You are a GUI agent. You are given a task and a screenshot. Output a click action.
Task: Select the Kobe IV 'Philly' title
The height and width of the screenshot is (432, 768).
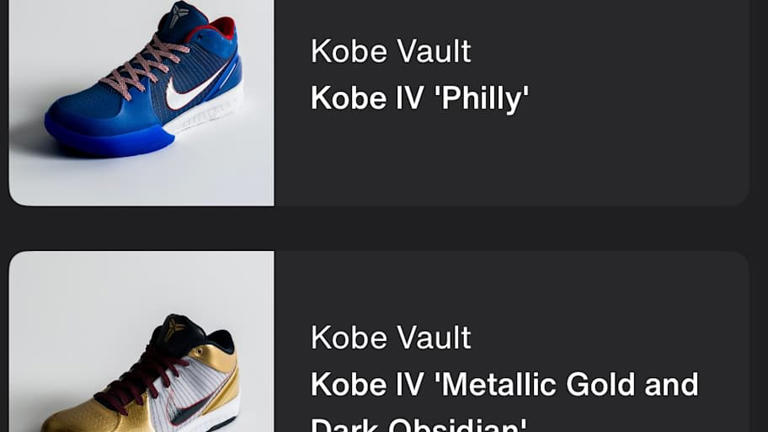(x=420, y=98)
